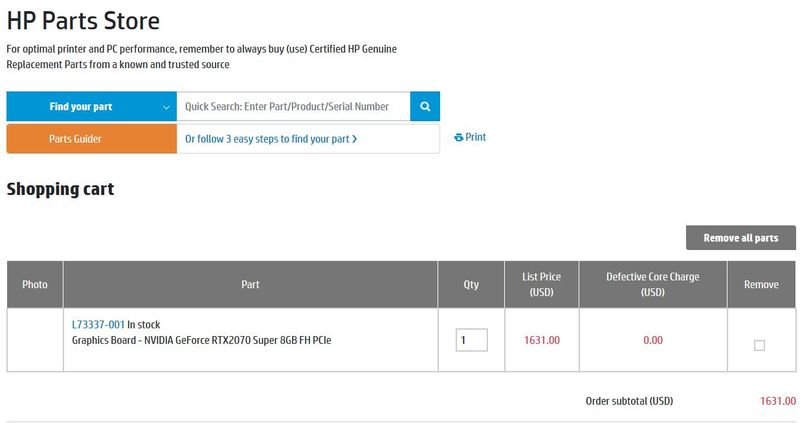Click the Part column header

tap(251, 284)
